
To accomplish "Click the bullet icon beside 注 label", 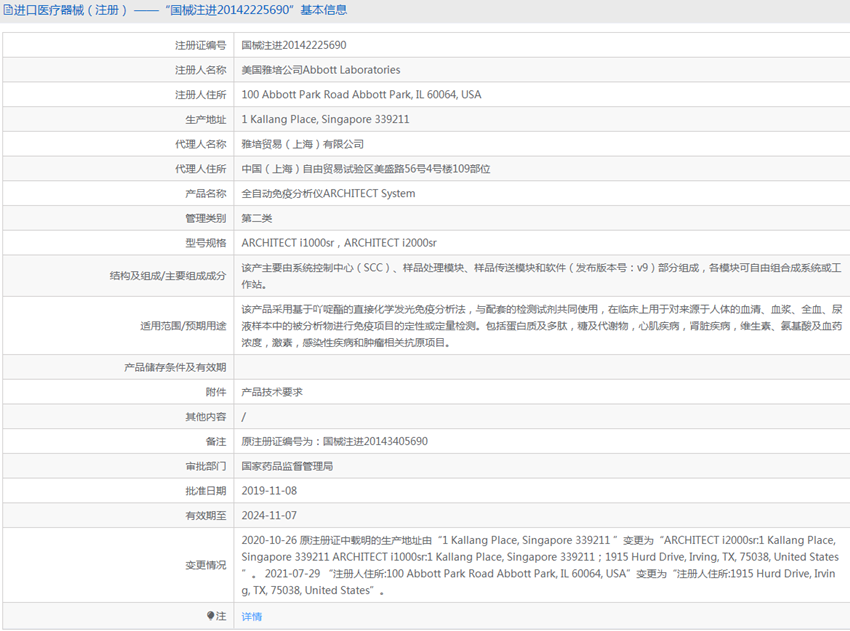I will pyautogui.click(x=210, y=615).
